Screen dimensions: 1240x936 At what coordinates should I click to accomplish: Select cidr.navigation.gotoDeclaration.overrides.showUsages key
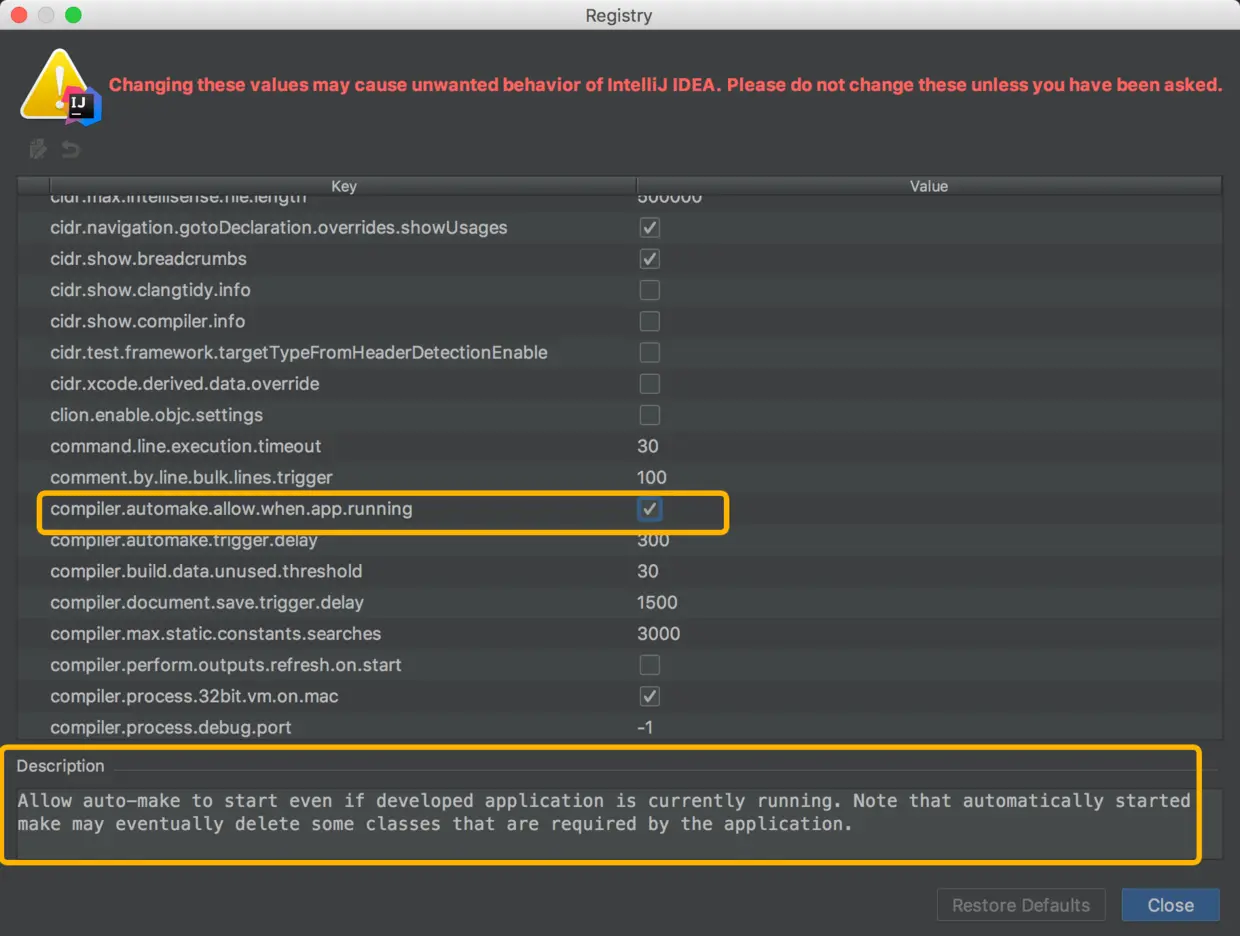tap(279, 227)
